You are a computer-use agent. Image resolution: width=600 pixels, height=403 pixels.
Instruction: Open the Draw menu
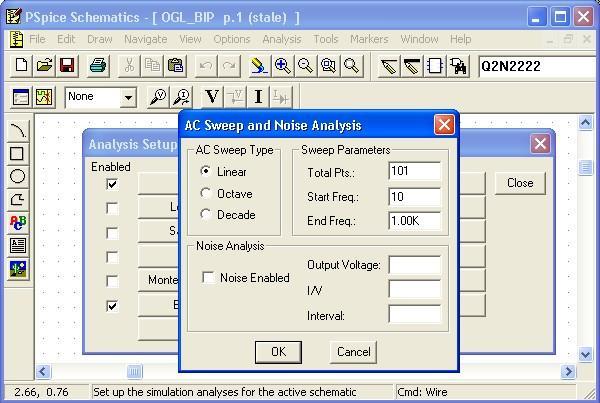coord(99,39)
